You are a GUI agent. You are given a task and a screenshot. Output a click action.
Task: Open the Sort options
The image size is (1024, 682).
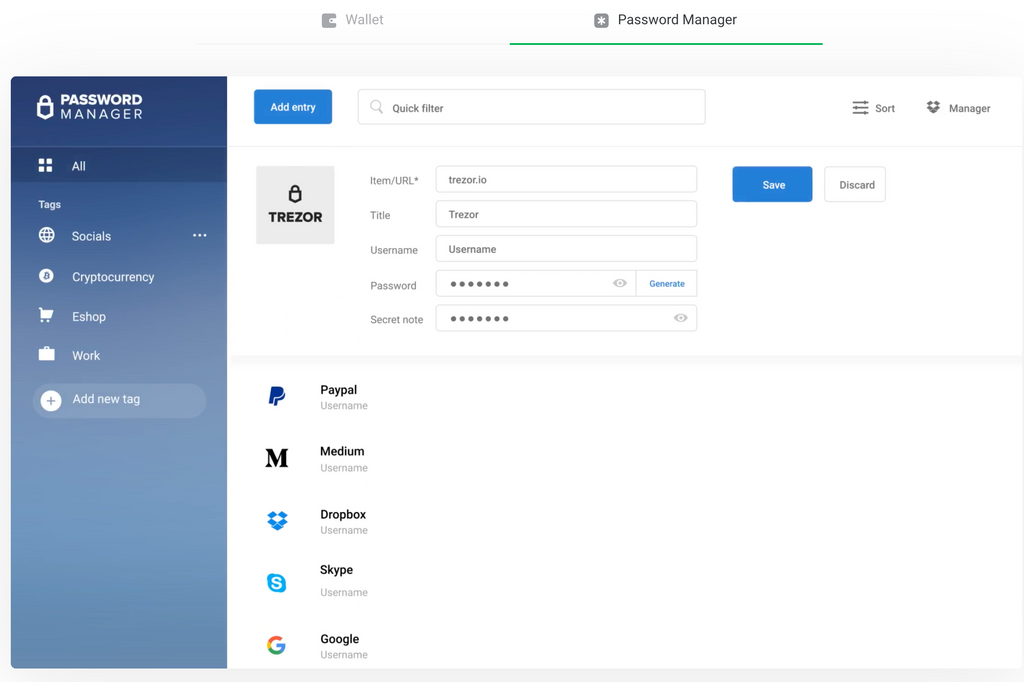pyautogui.click(x=874, y=108)
